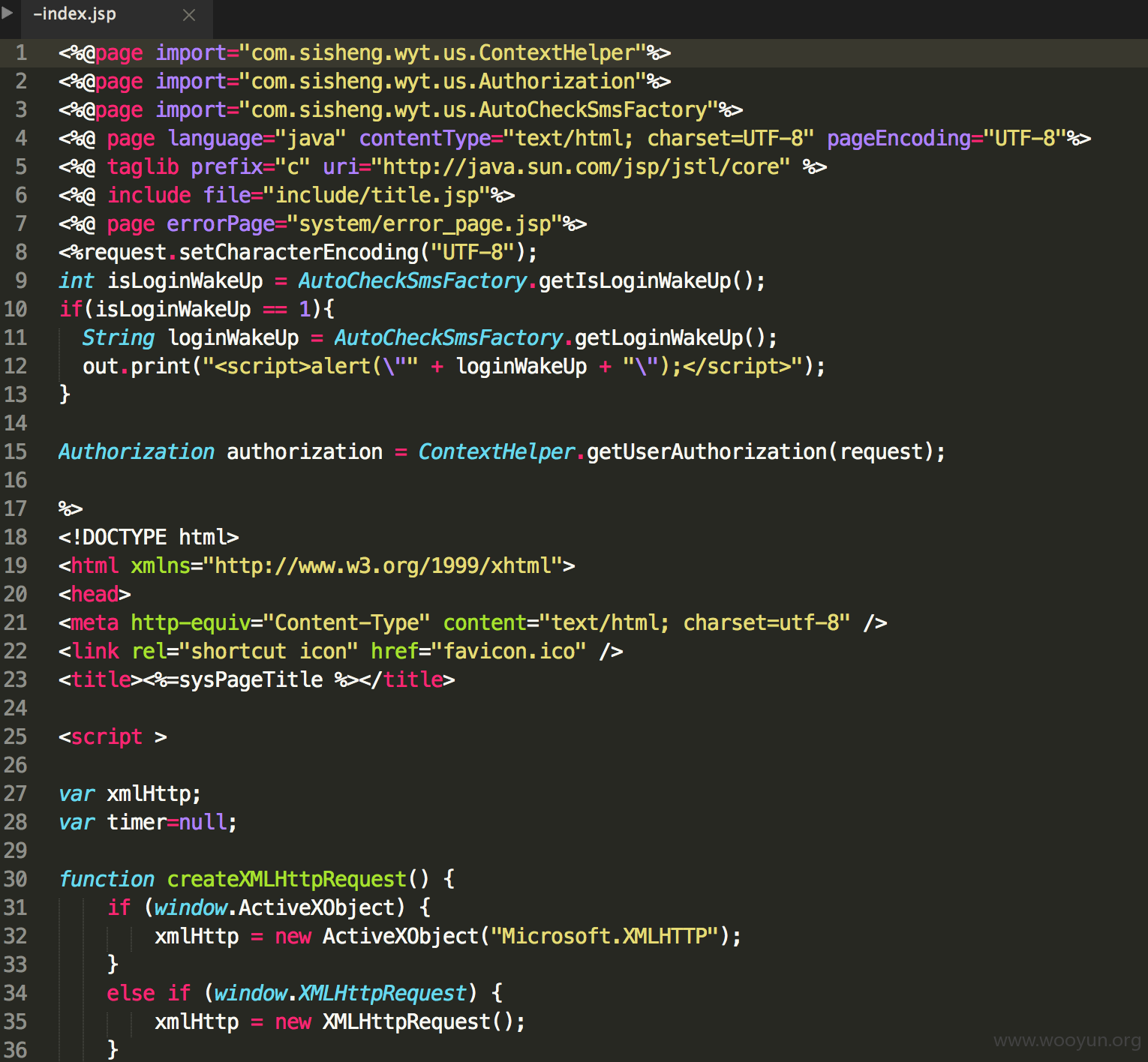The height and width of the screenshot is (1062, 1148).
Task: Click "function" keyword on line 30
Action: pos(107,879)
